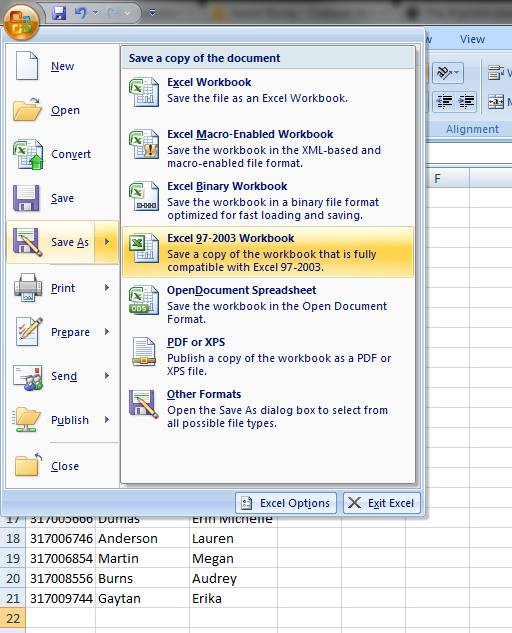The height and width of the screenshot is (633, 512).
Task: Expand the Save As submenu arrow
Action: (107, 242)
